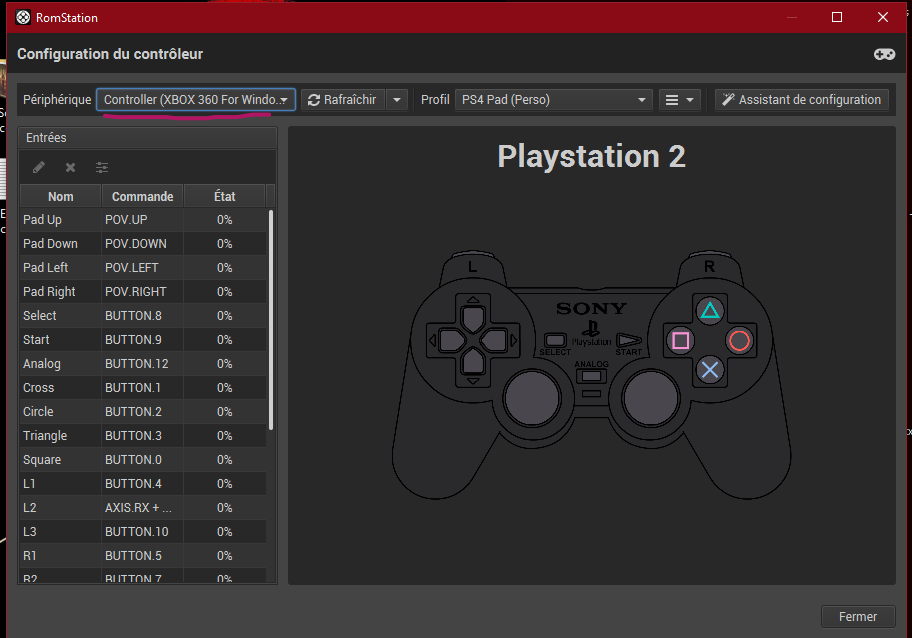Select the Analog input row

pyautogui.click(x=143, y=363)
